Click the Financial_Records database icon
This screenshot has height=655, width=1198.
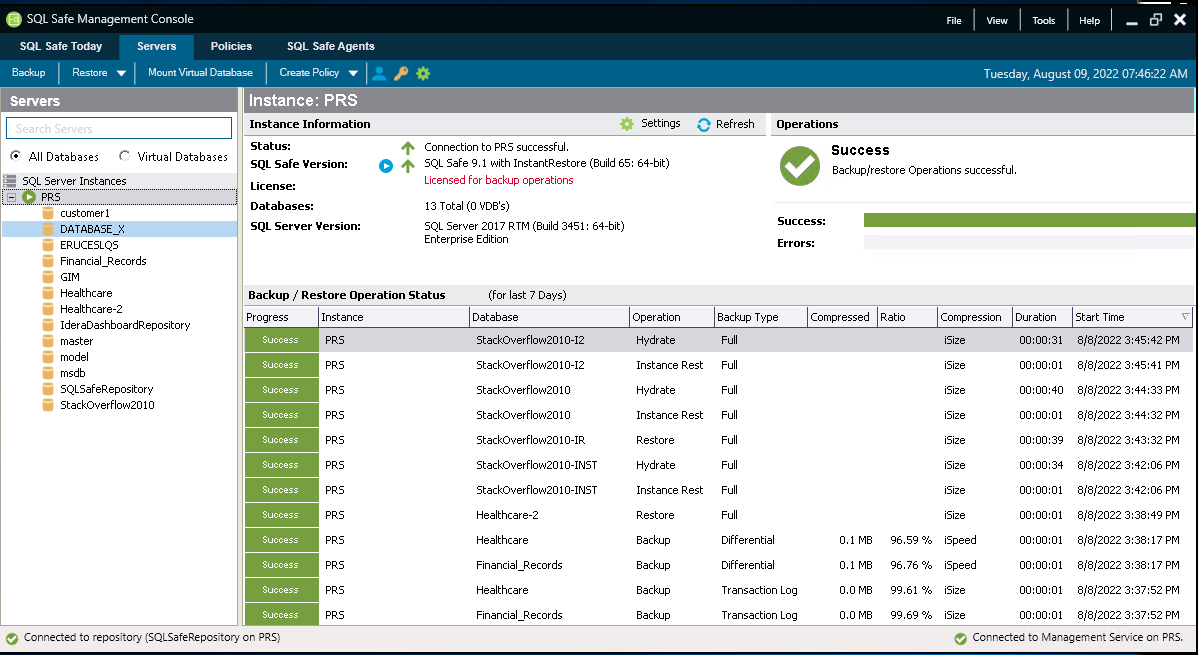click(48, 261)
